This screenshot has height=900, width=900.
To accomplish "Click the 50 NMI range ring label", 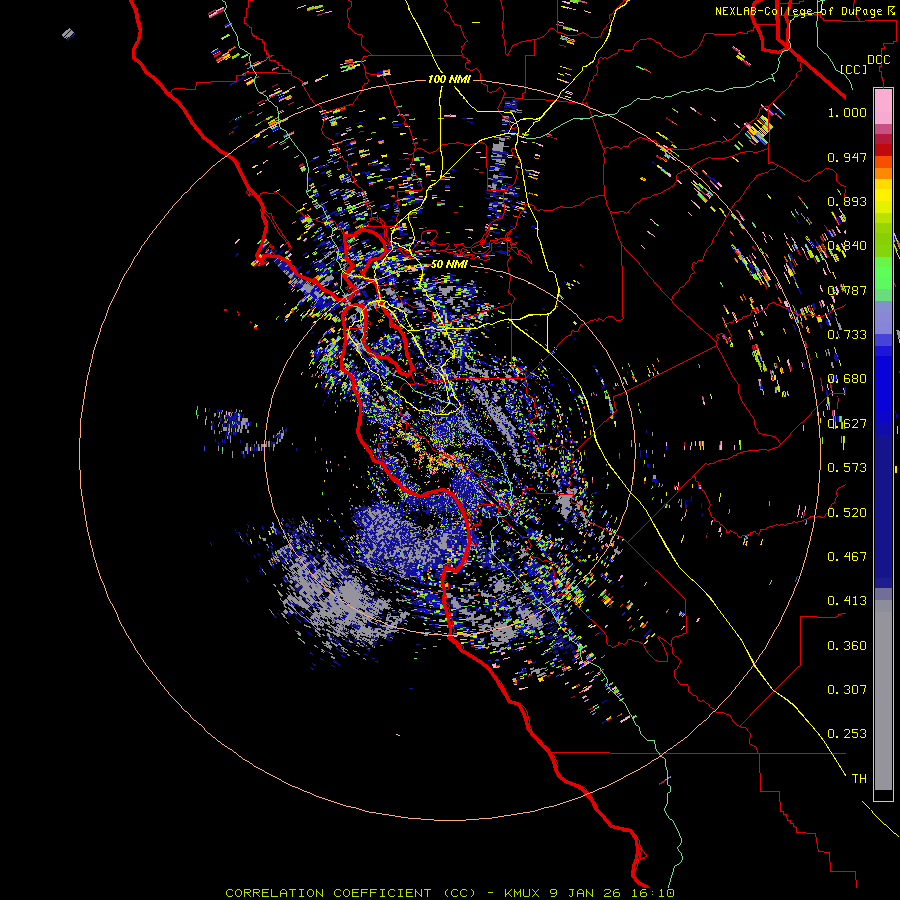I will point(449,264).
